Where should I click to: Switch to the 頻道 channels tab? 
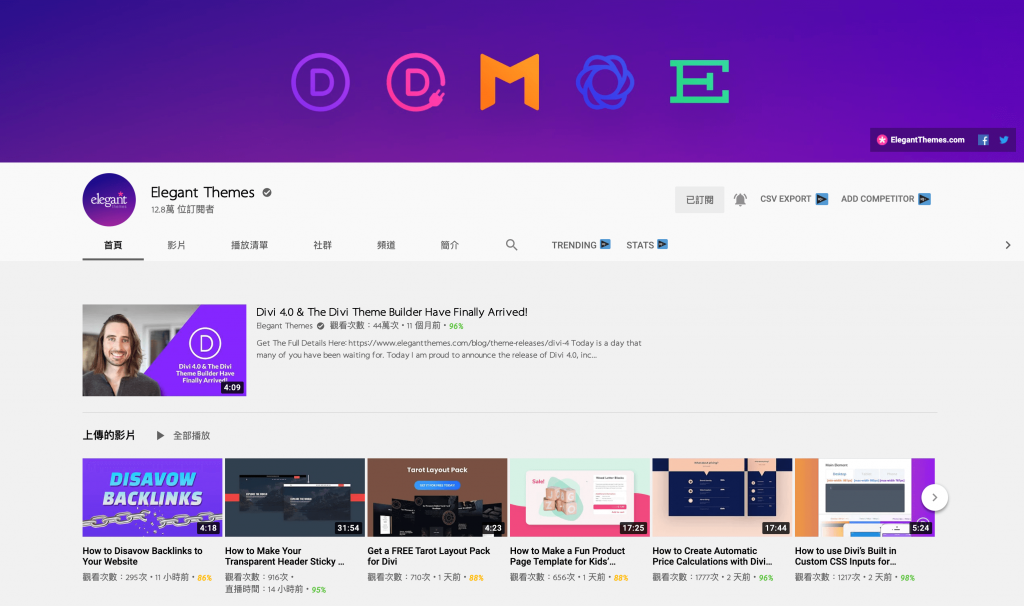[x=386, y=245]
